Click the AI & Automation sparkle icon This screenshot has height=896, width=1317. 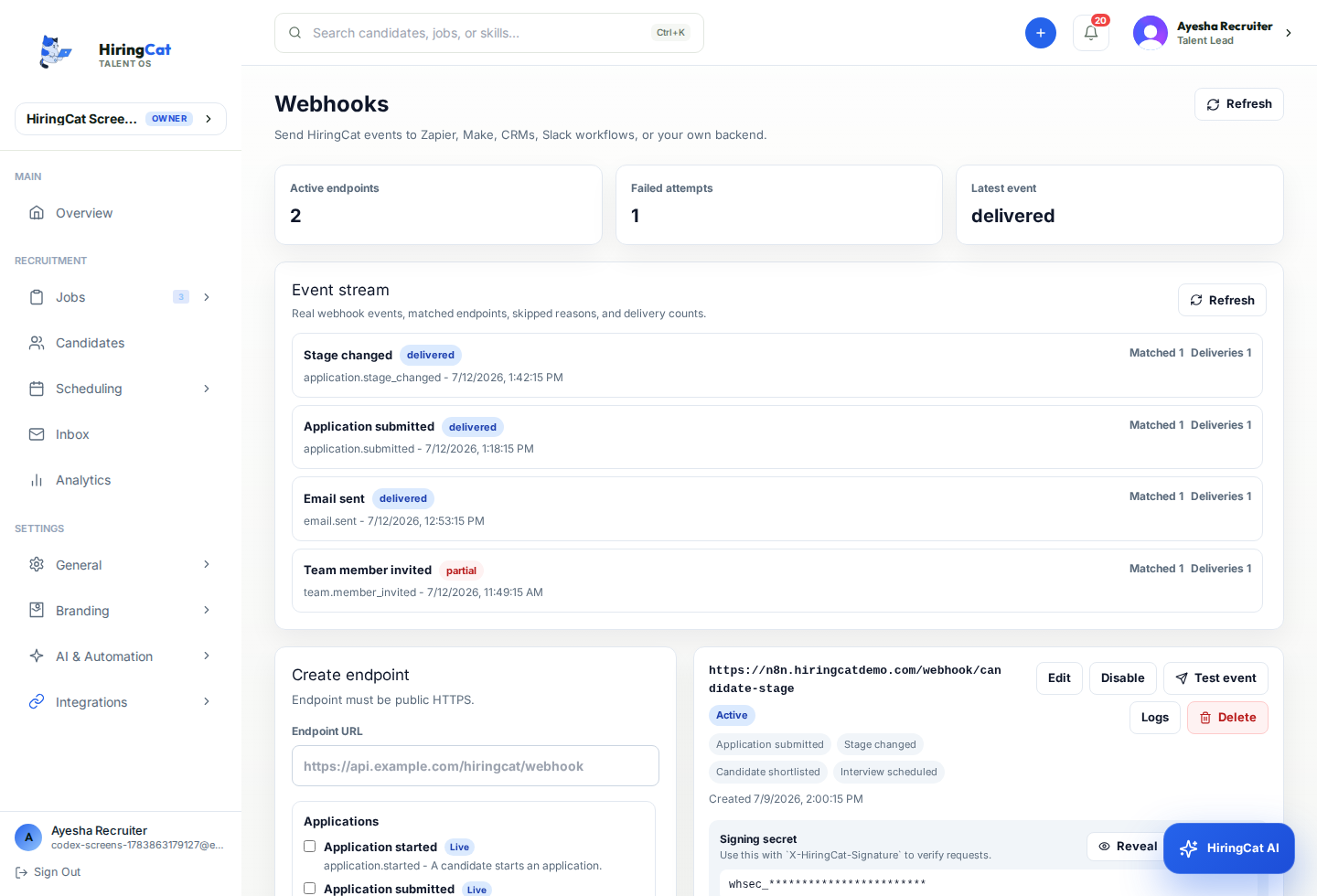37,656
